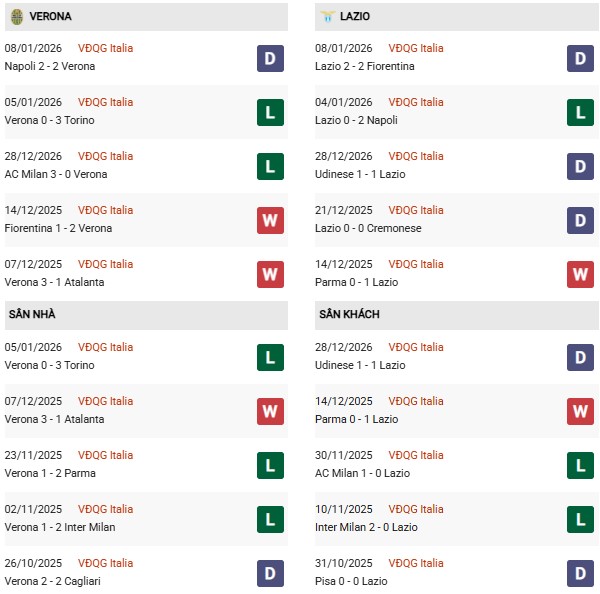This screenshot has height=594, width=600.
Task: Click the Verona club crest icon
Action: pos(17,17)
